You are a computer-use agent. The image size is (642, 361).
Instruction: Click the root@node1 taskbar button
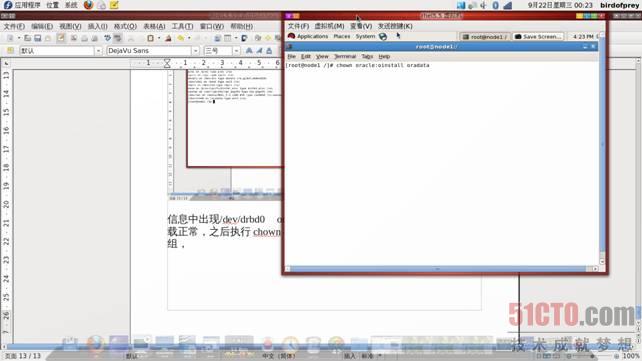[x=485, y=37]
